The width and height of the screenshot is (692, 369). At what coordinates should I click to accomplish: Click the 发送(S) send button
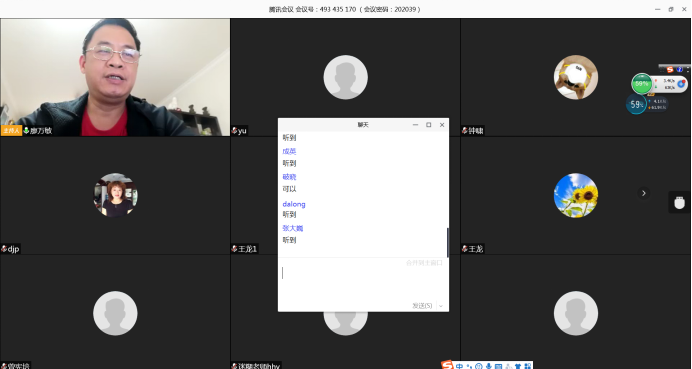click(x=422, y=305)
